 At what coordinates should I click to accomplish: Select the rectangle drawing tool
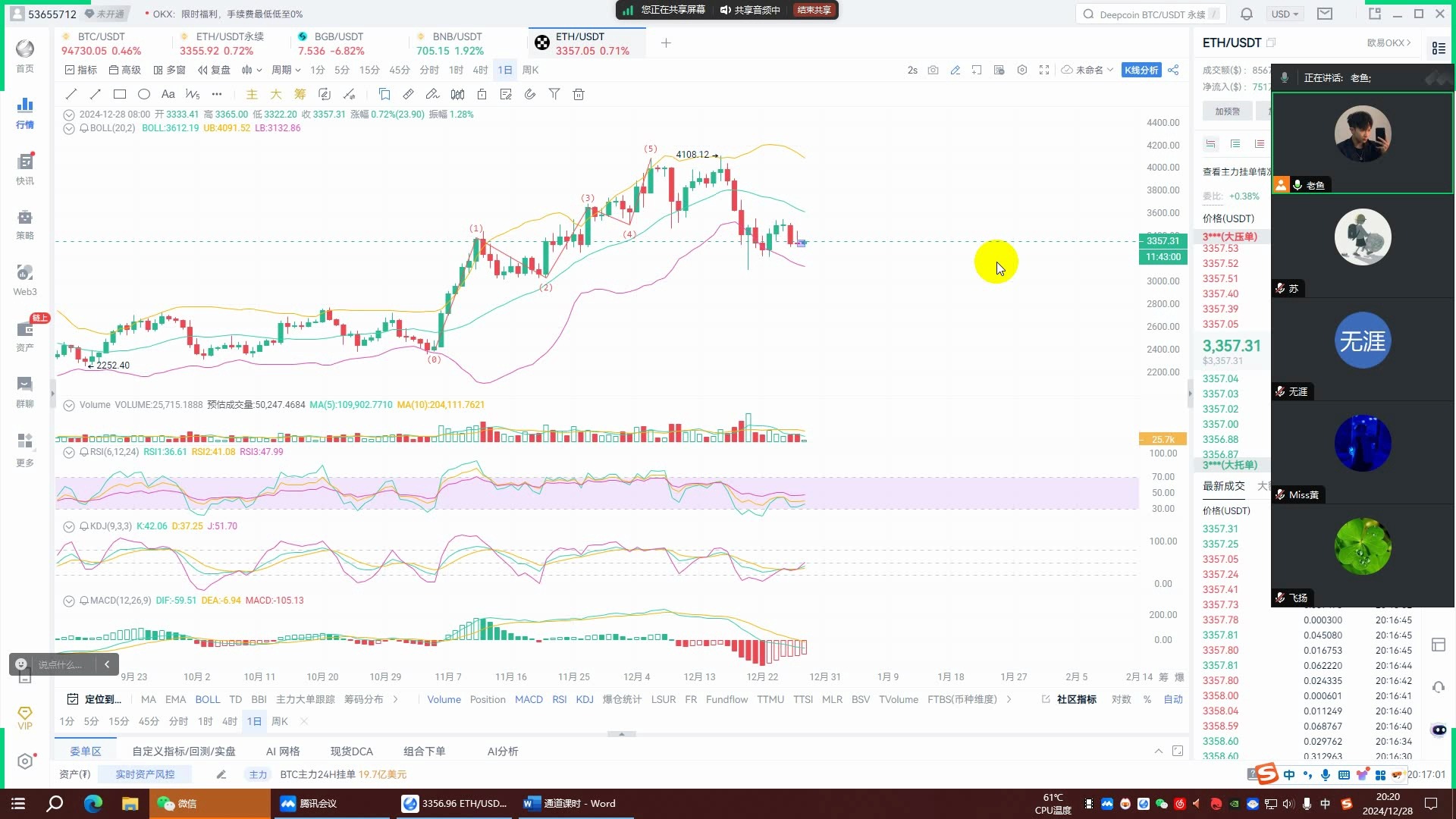coord(120,95)
